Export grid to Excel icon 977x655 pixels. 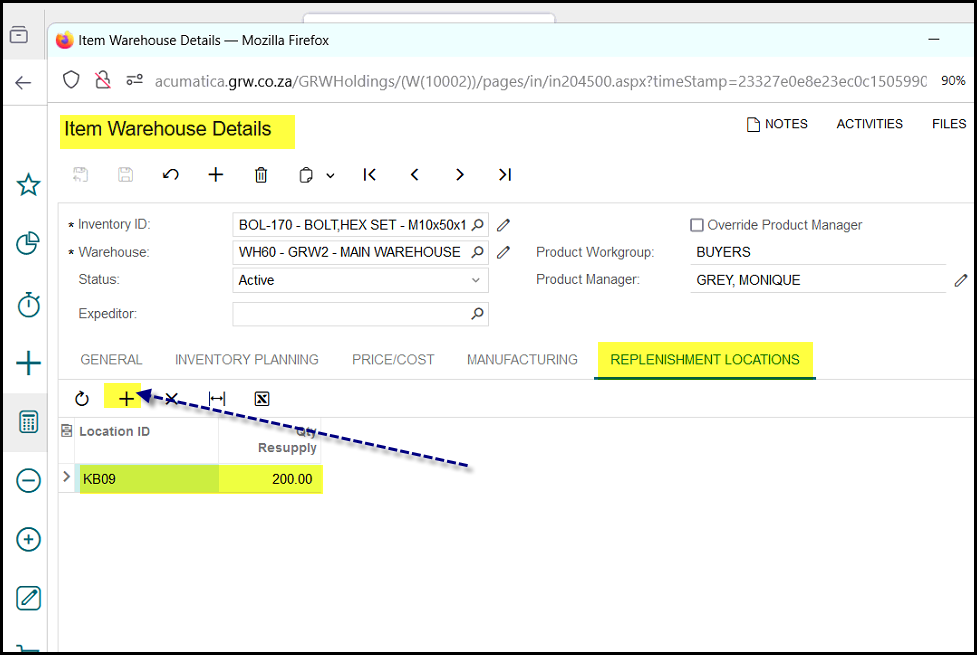coord(262,399)
